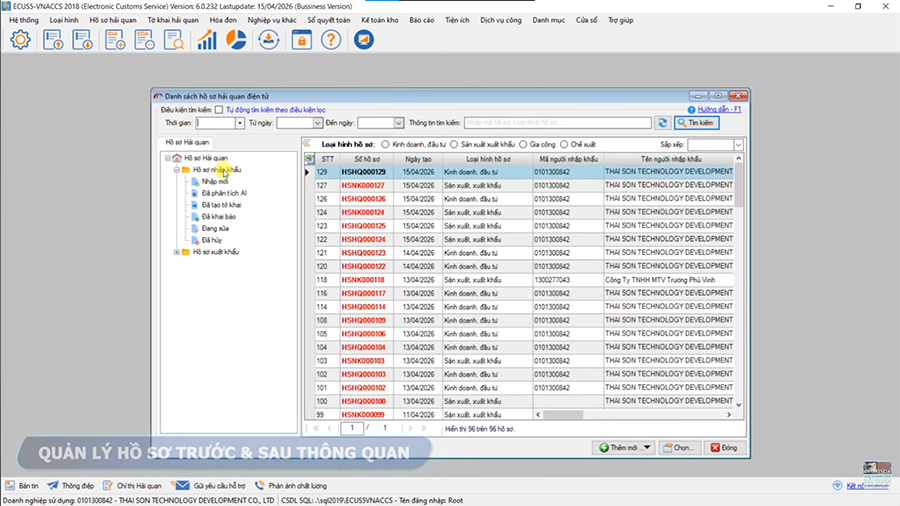900x506 pixels.
Task: Click the settings gear toolbar icon
Action: click(20, 40)
